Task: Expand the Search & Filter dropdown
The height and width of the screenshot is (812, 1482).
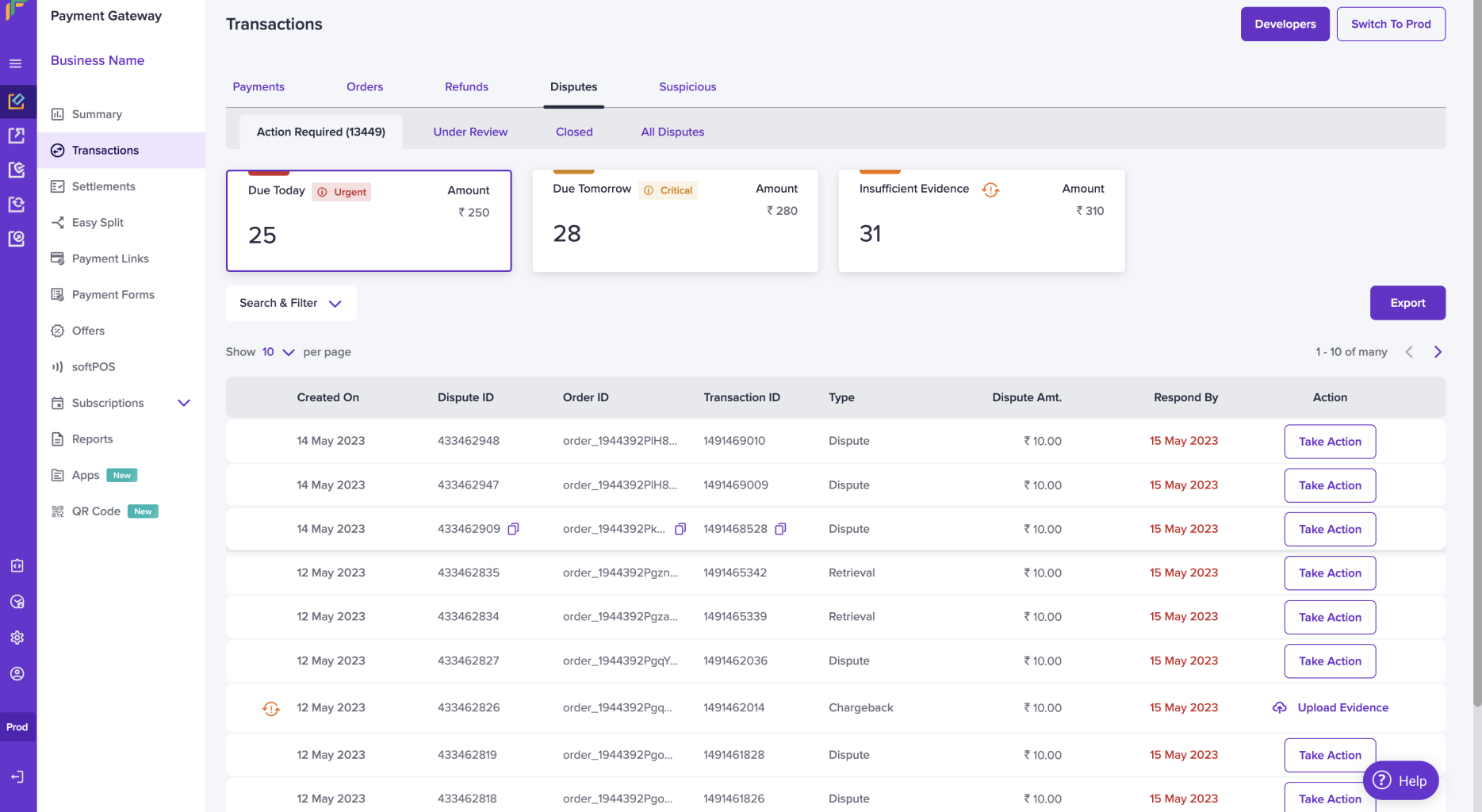Action: click(291, 303)
